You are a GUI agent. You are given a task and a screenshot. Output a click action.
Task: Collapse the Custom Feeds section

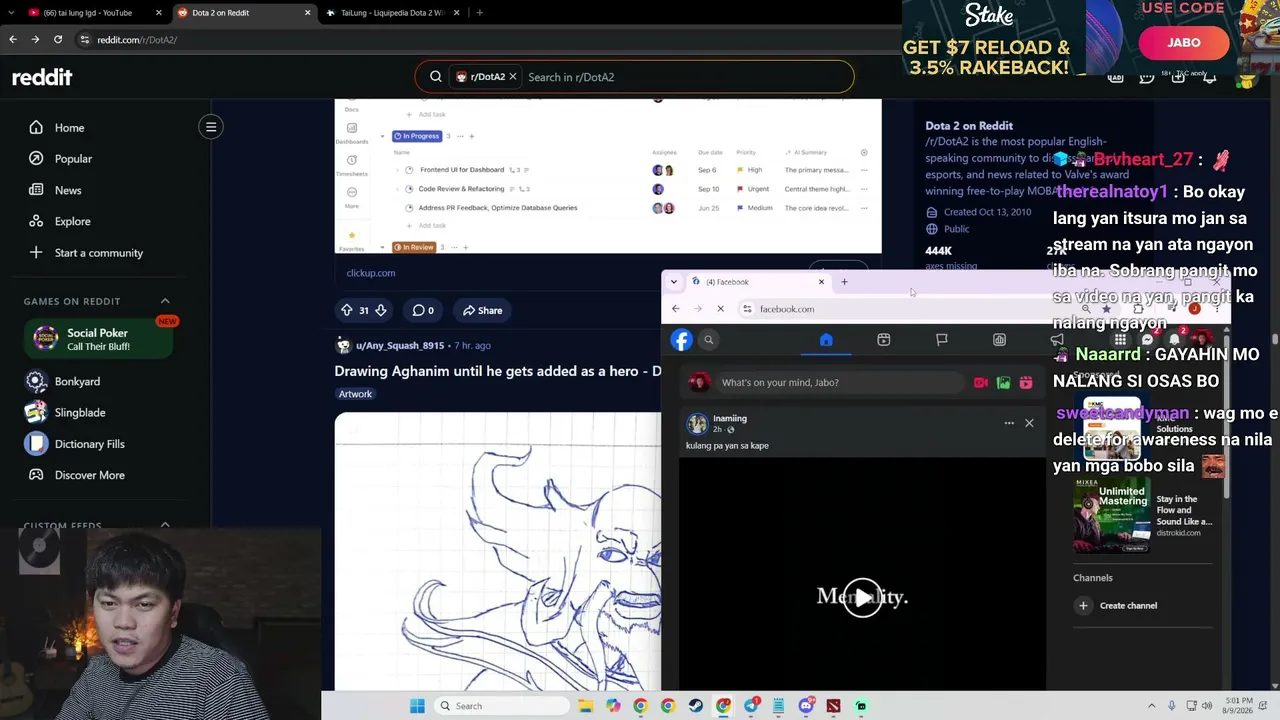click(x=165, y=525)
